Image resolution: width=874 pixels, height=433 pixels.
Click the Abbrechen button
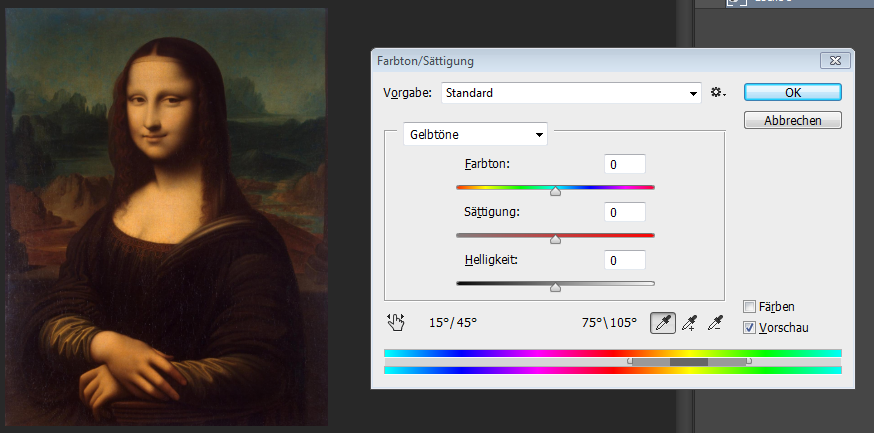(x=793, y=120)
